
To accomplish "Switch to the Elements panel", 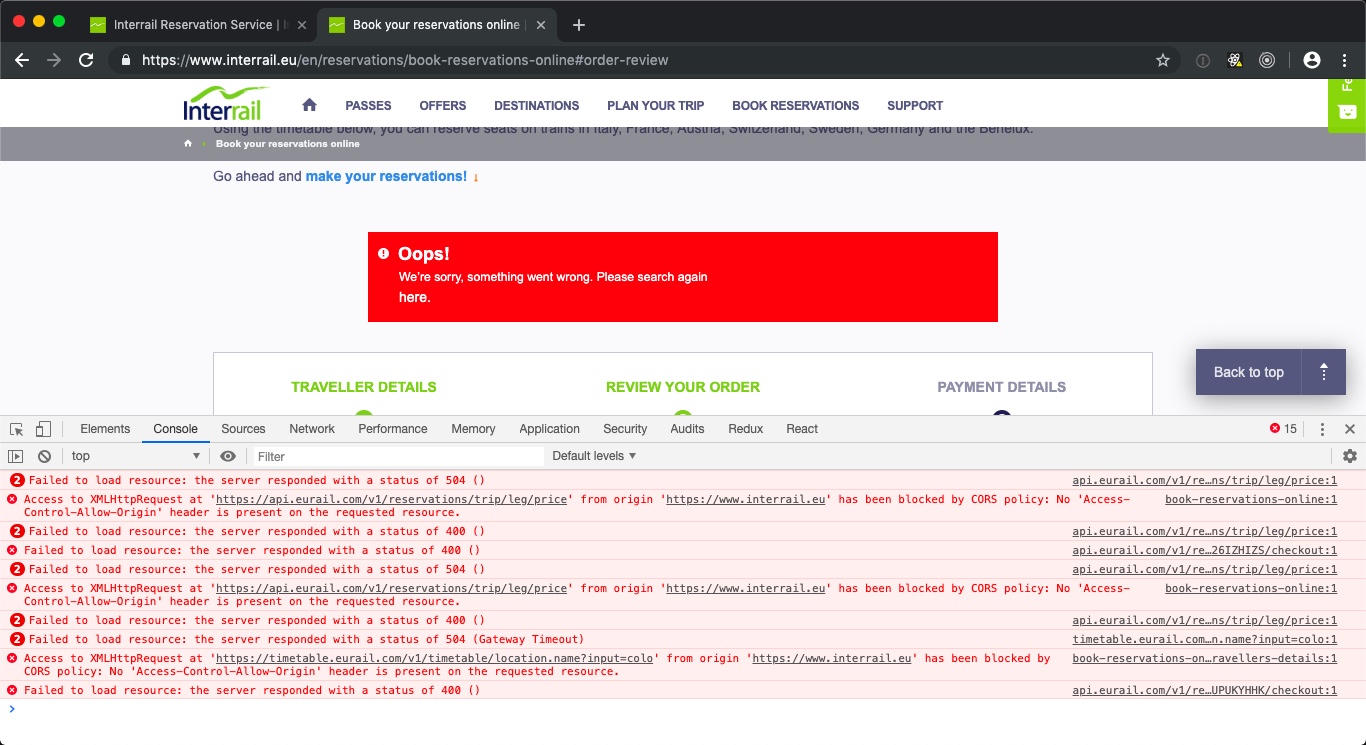I will click(x=105, y=429).
